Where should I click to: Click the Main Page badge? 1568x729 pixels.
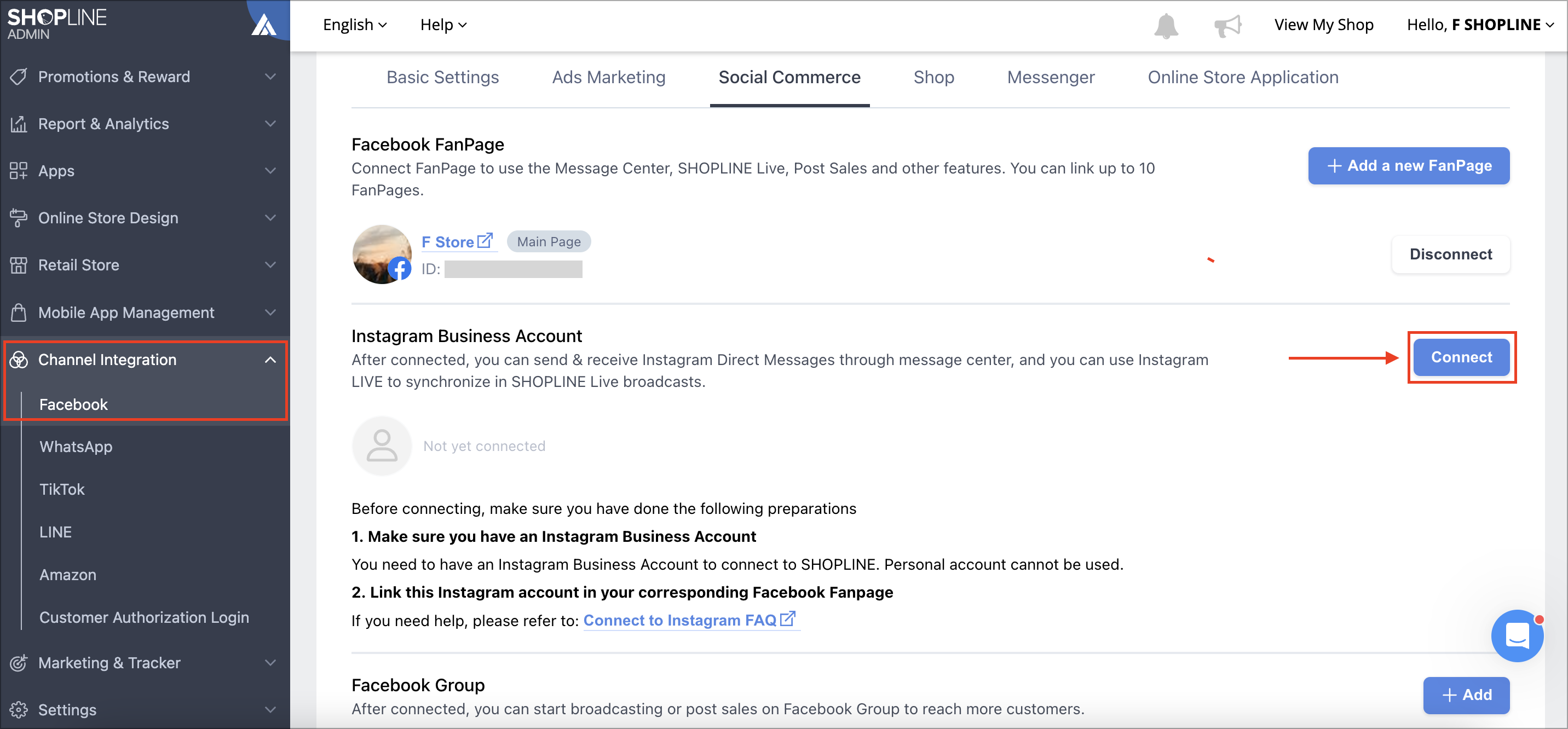point(549,241)
